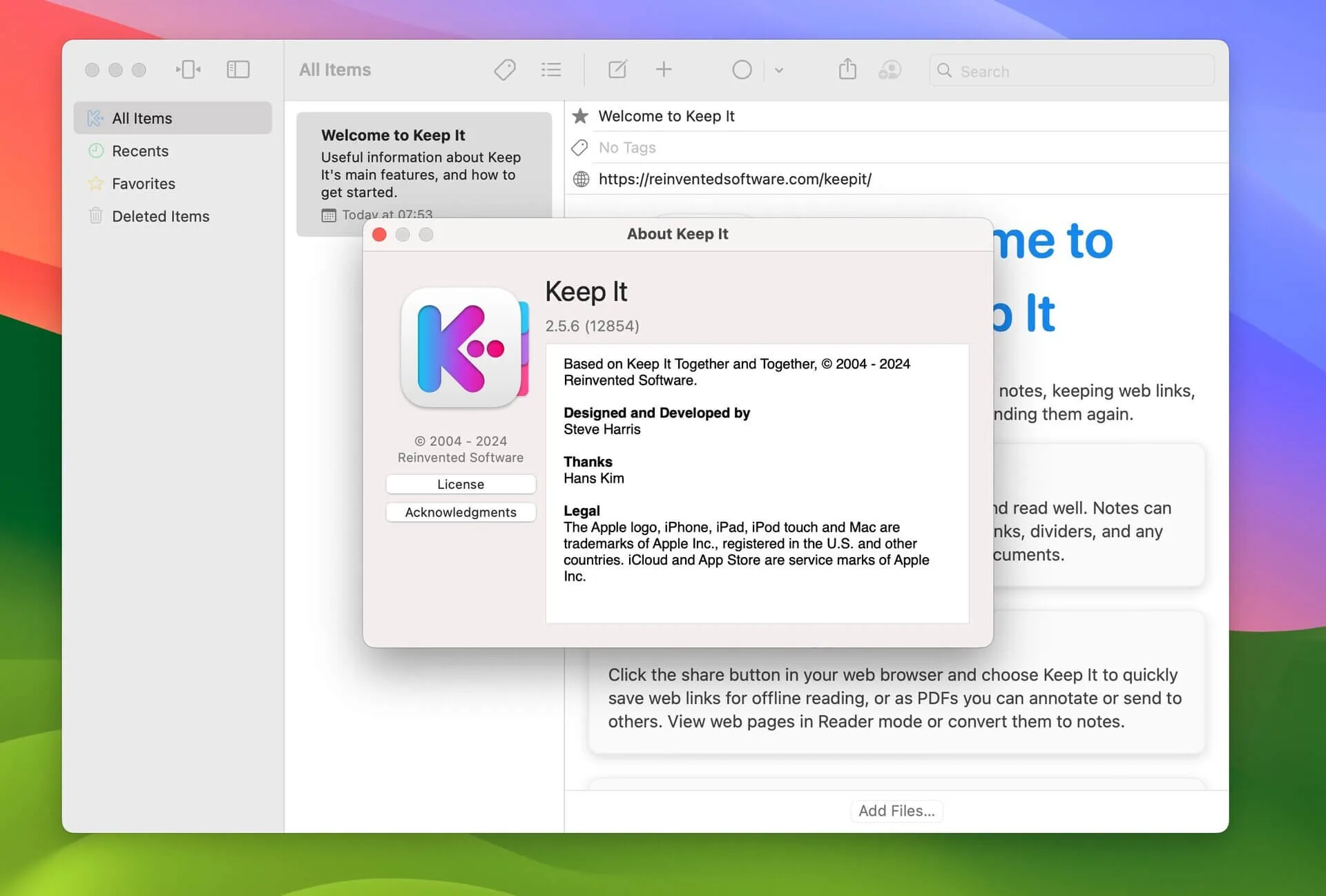Image resolution: width=1326 pixels, height=896 pixels.
Task: Click the tag icon in toolbar
Action: [x=505, y=70]
